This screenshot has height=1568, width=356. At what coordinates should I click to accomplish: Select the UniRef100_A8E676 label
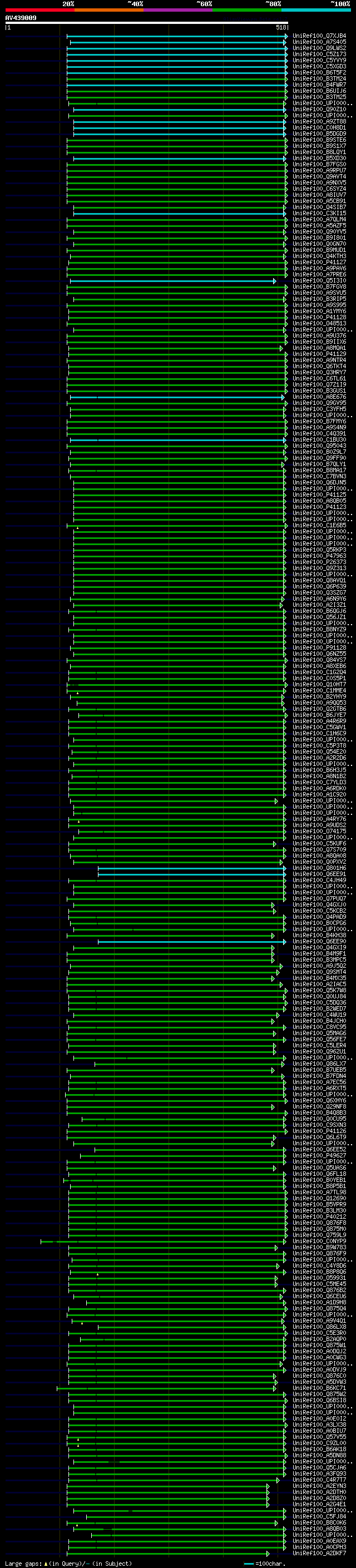pos(319,397)
